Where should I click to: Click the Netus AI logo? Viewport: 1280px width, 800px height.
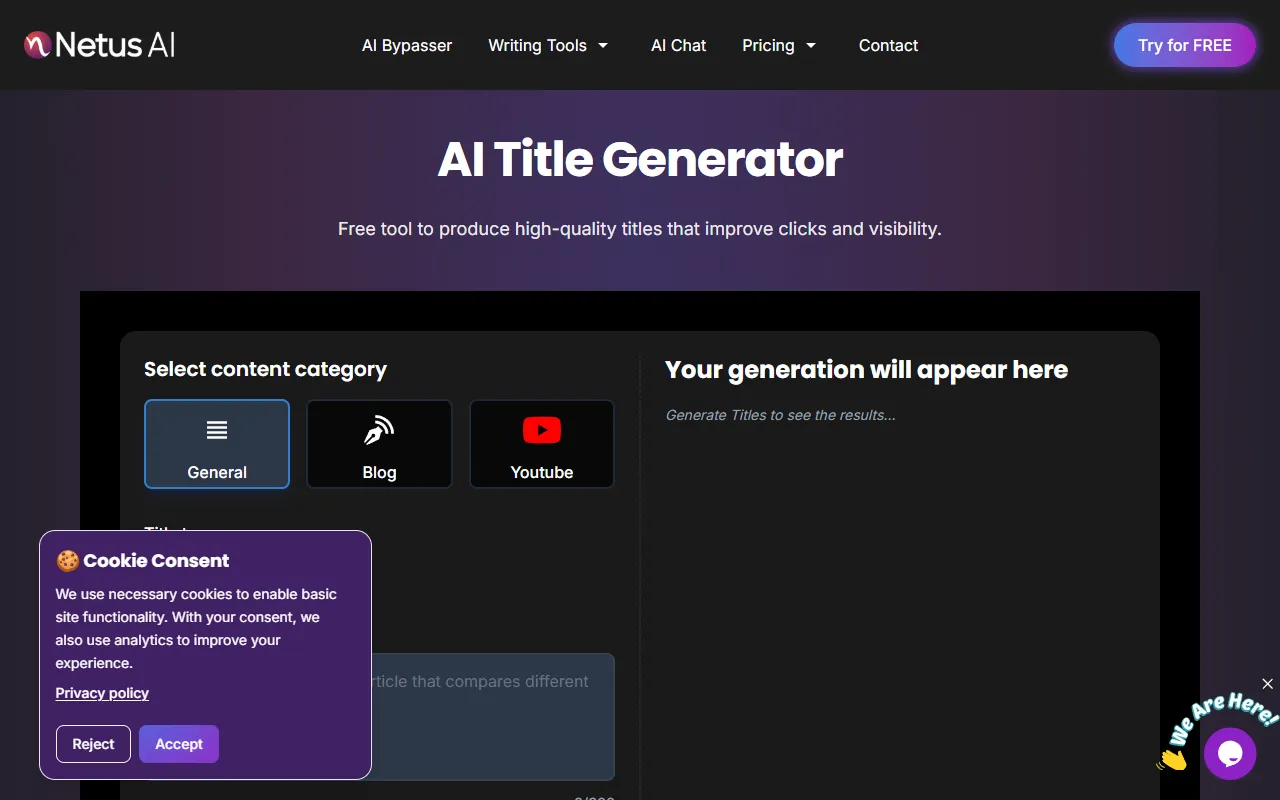tap(100, 45)
